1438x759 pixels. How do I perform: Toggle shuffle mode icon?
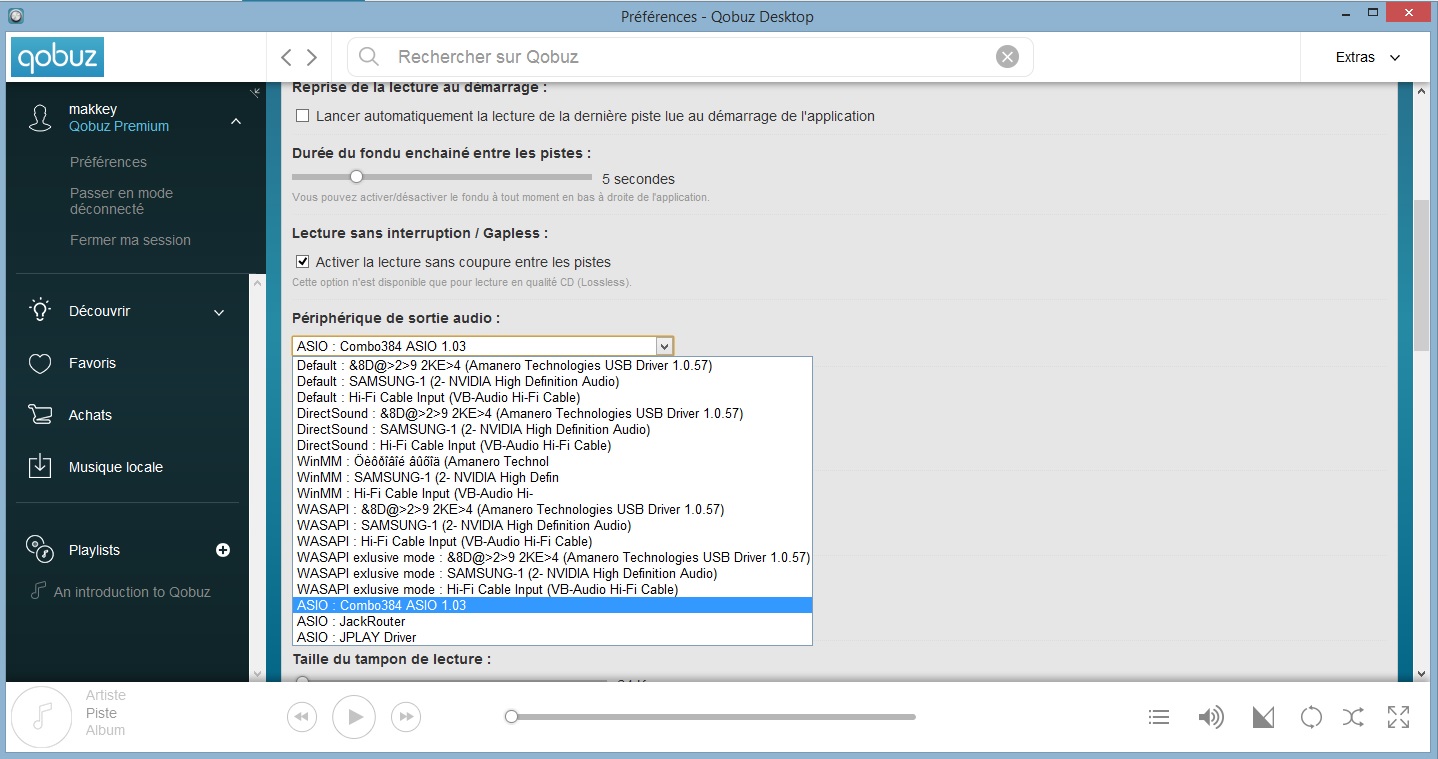pyautogui.click(x=1353, y=716)
